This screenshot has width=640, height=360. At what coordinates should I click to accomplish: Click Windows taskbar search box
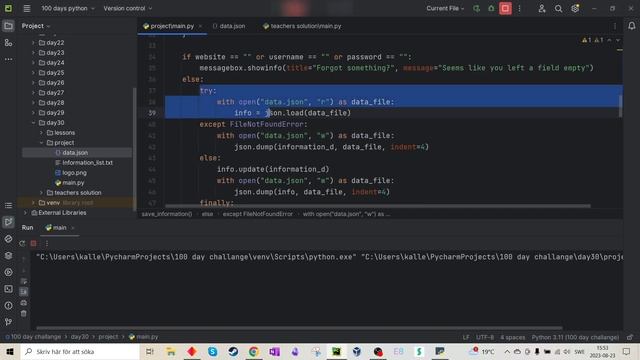coord(80,351)
